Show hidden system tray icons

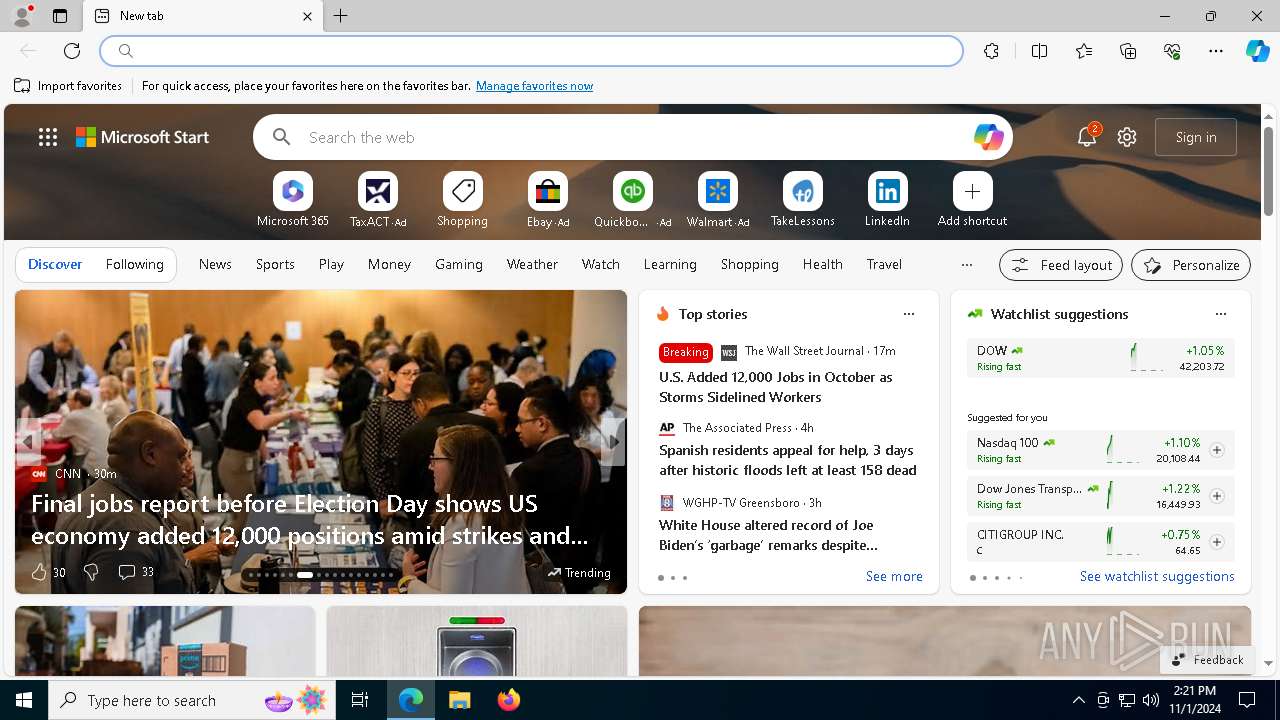tap(1078, 700)
